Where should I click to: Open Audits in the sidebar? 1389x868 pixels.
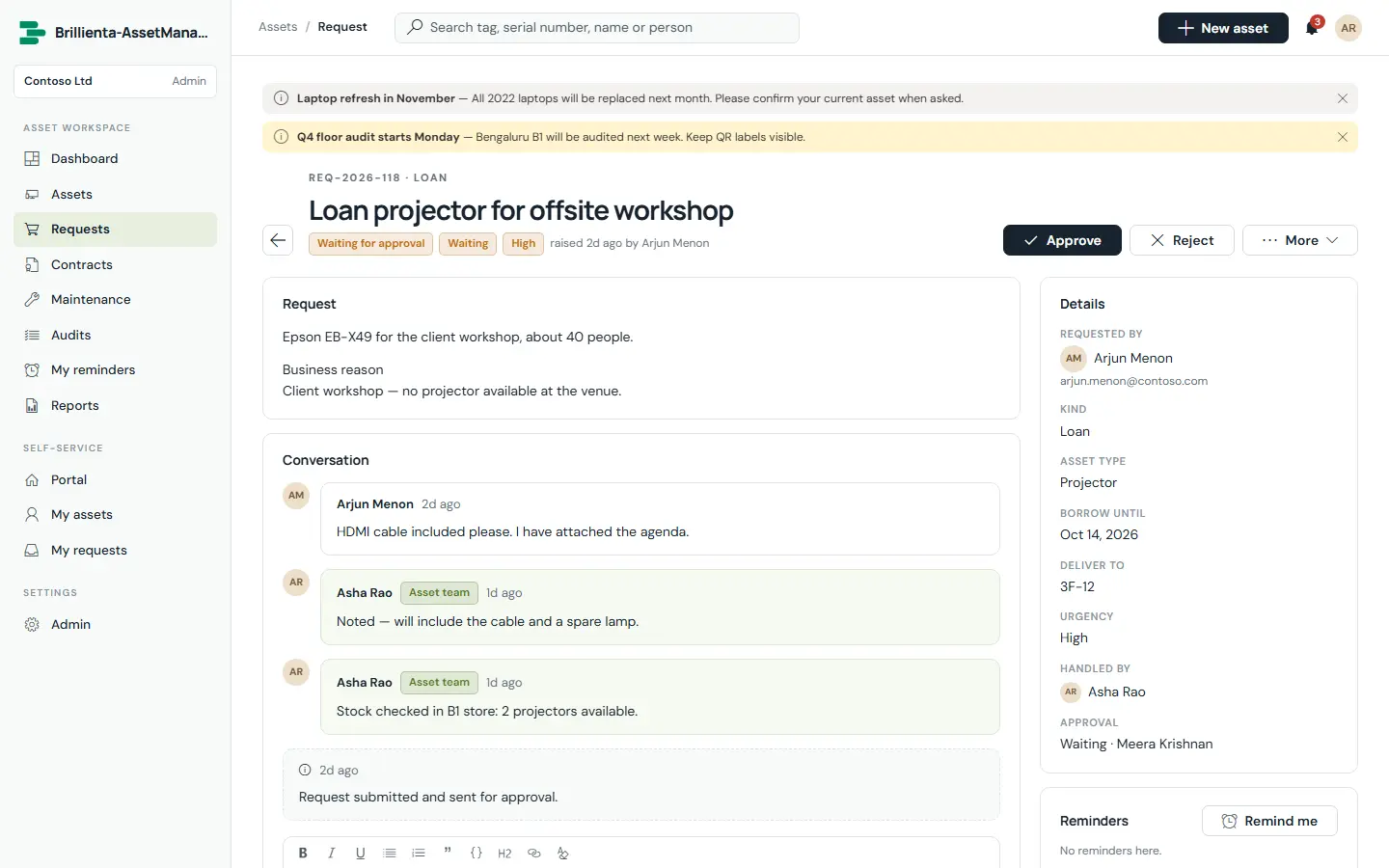click(116, 335)
